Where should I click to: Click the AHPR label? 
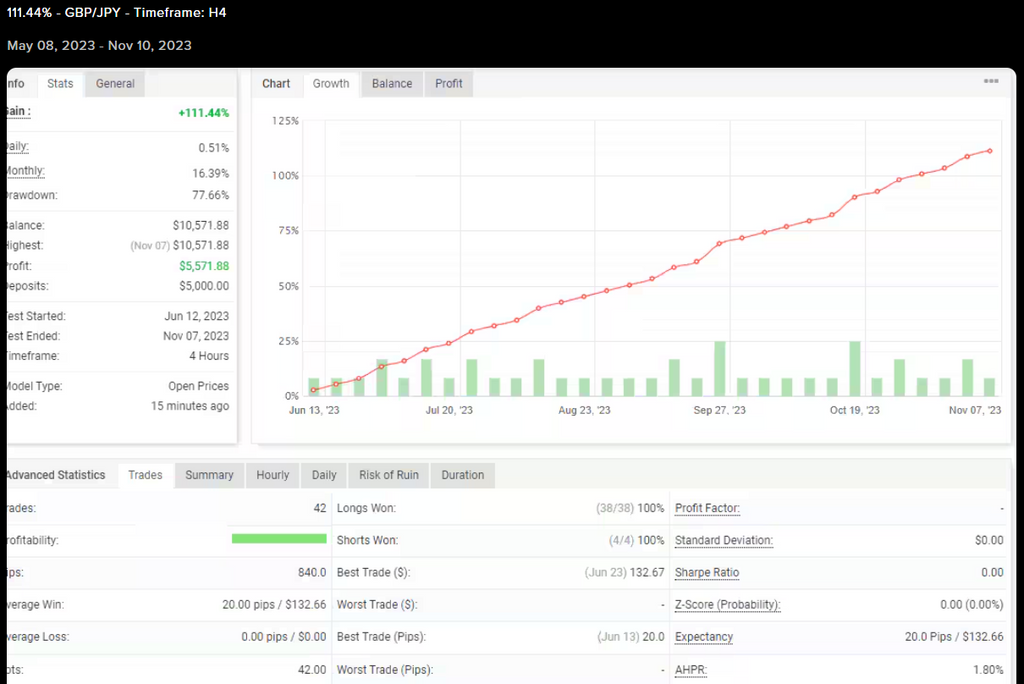point(691,670)
